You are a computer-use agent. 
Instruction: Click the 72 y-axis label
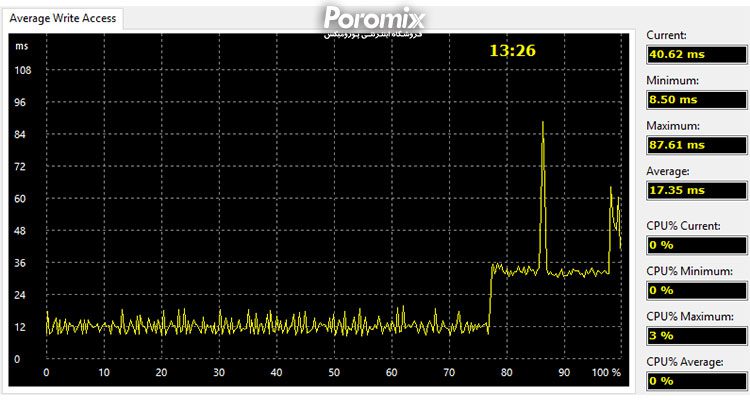(20, 167)
